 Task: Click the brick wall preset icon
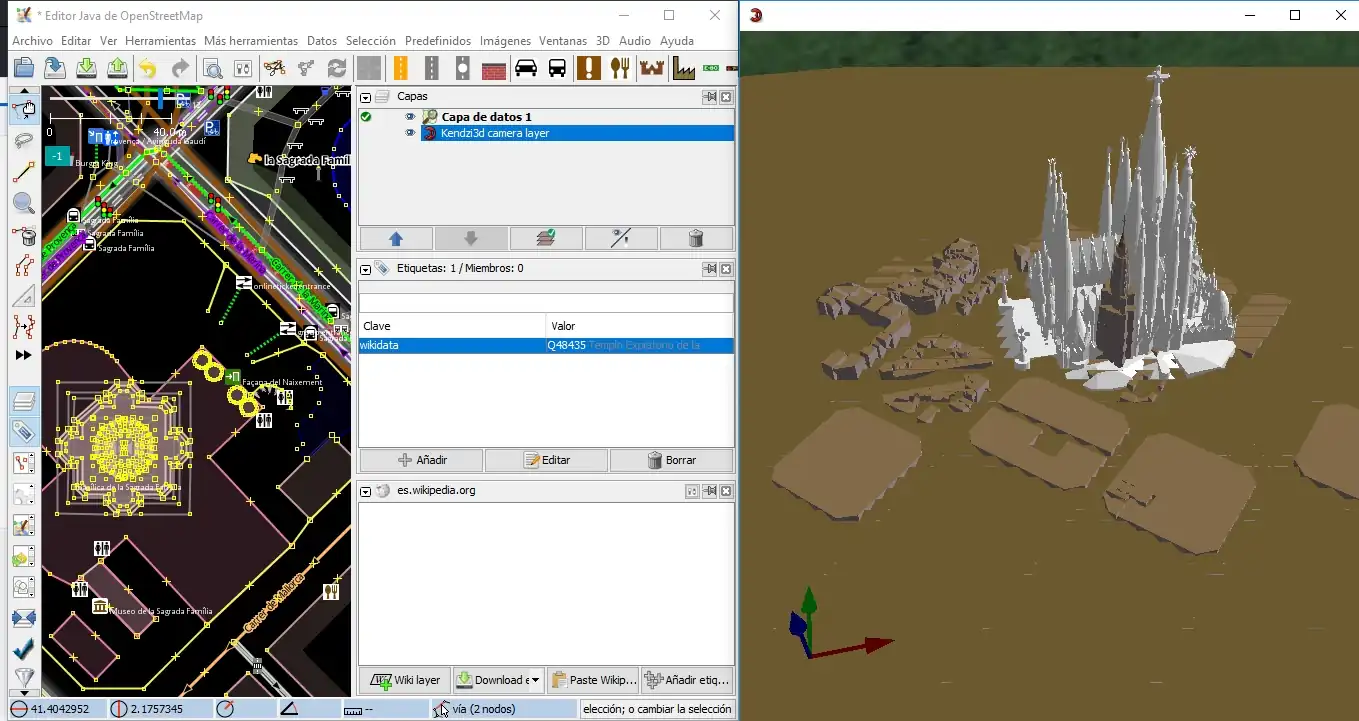(x=494, y=68)
